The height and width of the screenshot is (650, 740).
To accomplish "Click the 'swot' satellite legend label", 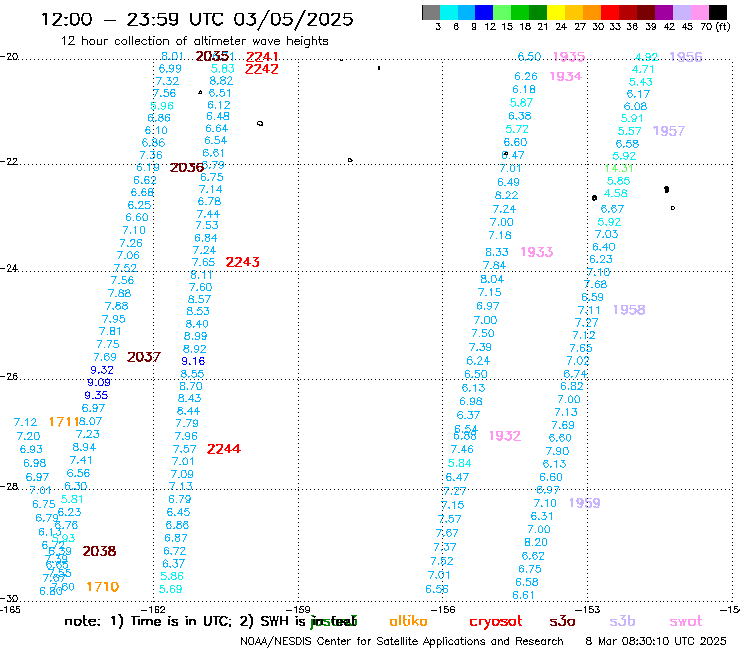I will 686,622.
